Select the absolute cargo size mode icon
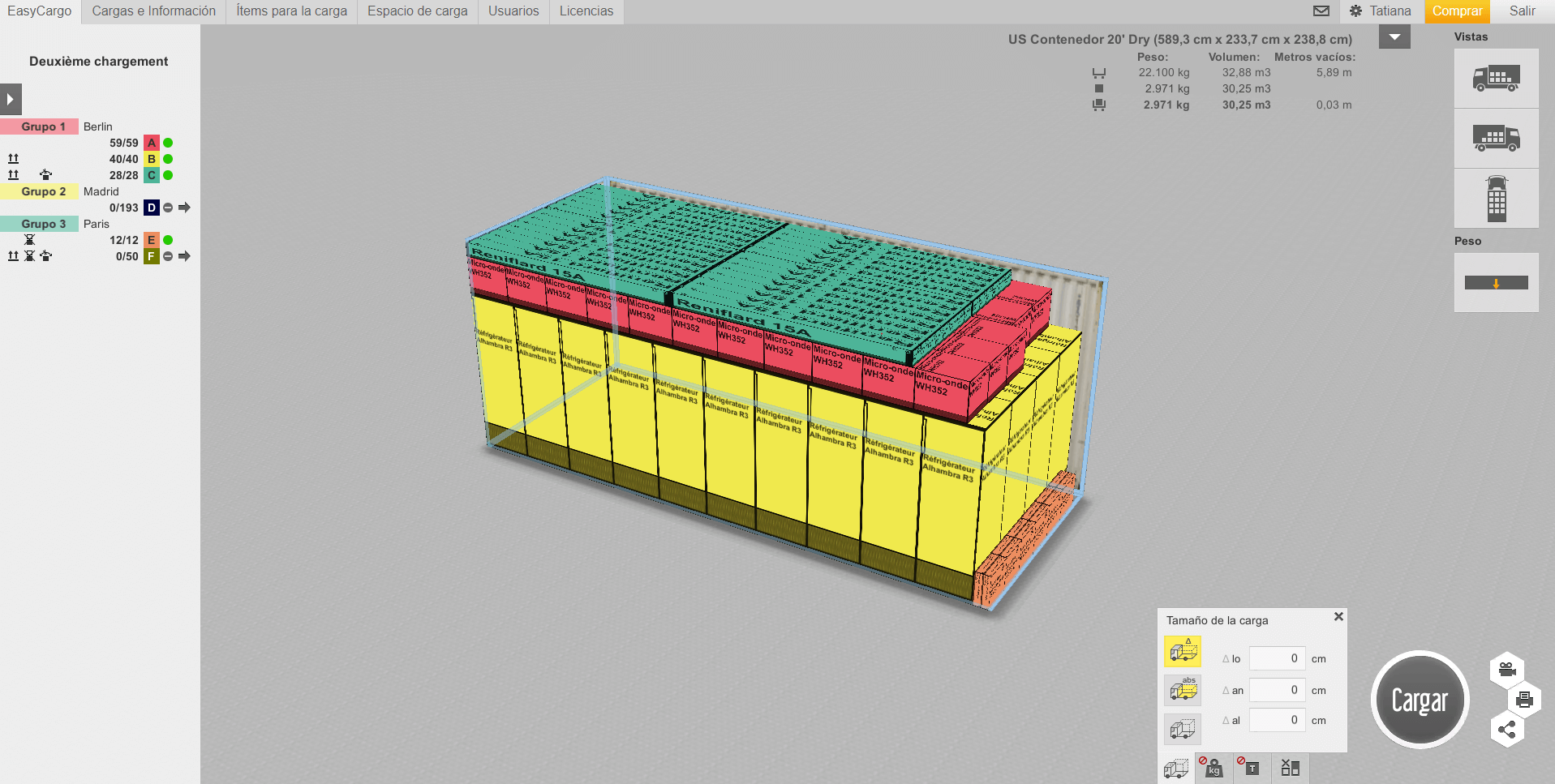Image resolution: width=1555 pixels, height=784 pixels. click(x=1183, y=690)
